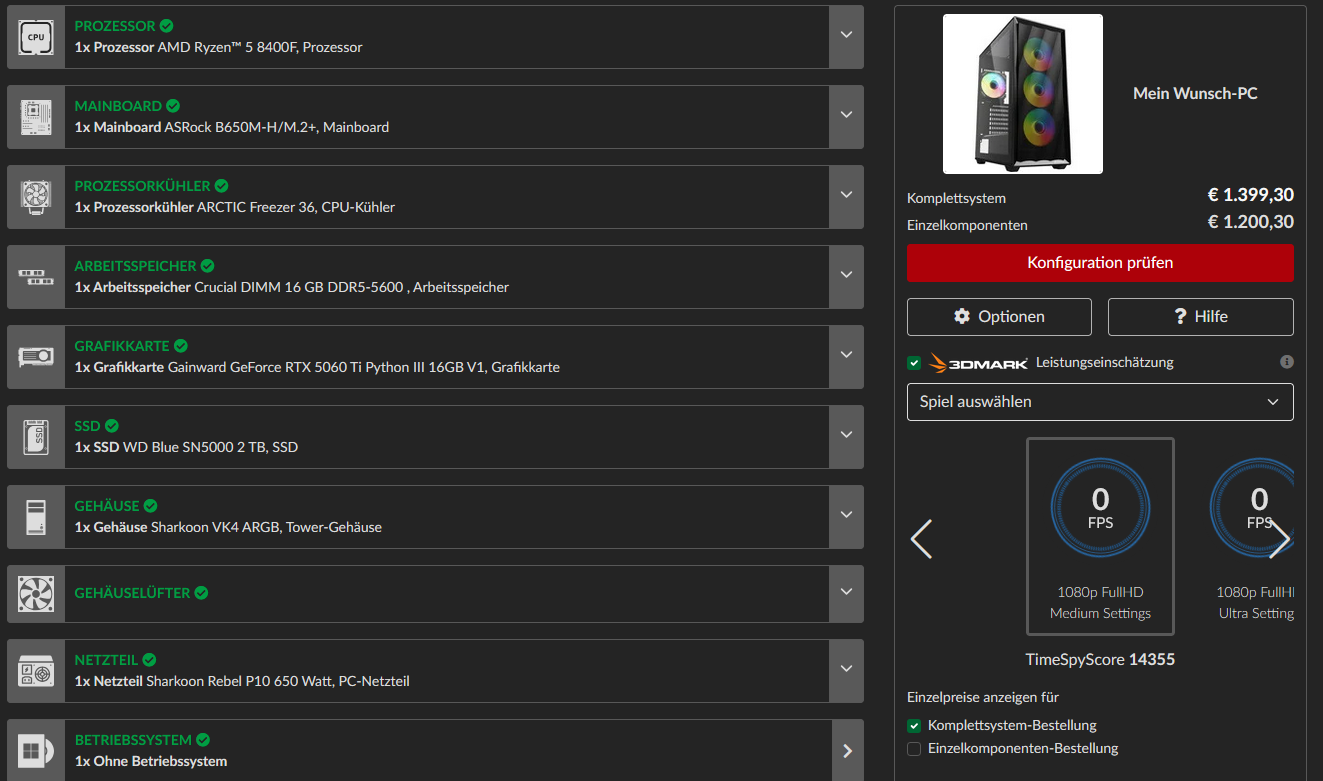Screen dimensions: 1323x781
Task: Click the GEHÄUSELÜFTER heading
Action: click(132, 594)
